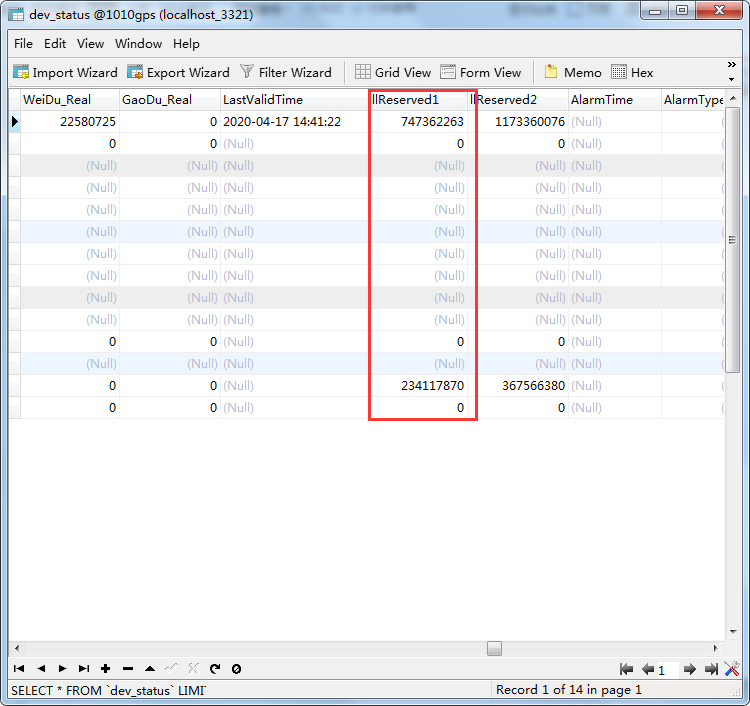
Task: Add a new record with plus icon
Action: 106,669
